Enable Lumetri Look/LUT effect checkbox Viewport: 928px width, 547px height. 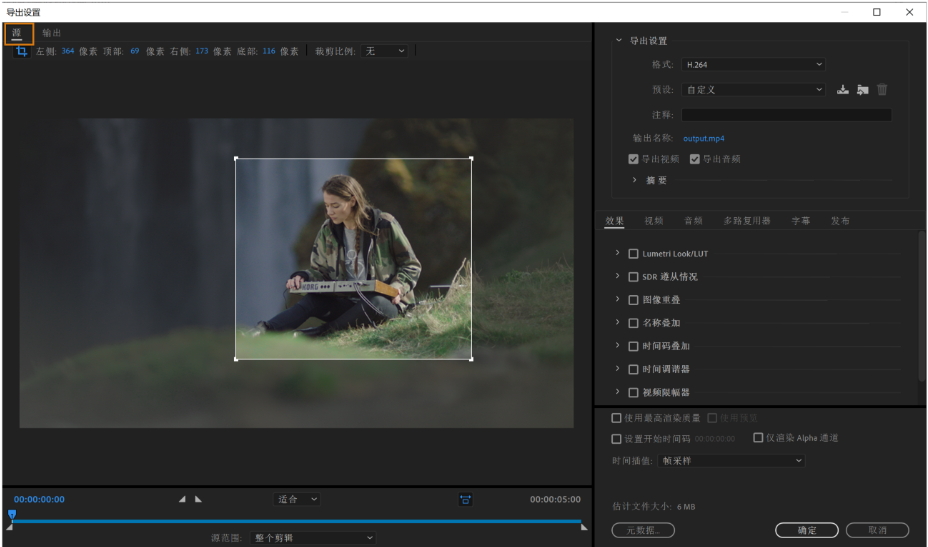coord(633,253)
